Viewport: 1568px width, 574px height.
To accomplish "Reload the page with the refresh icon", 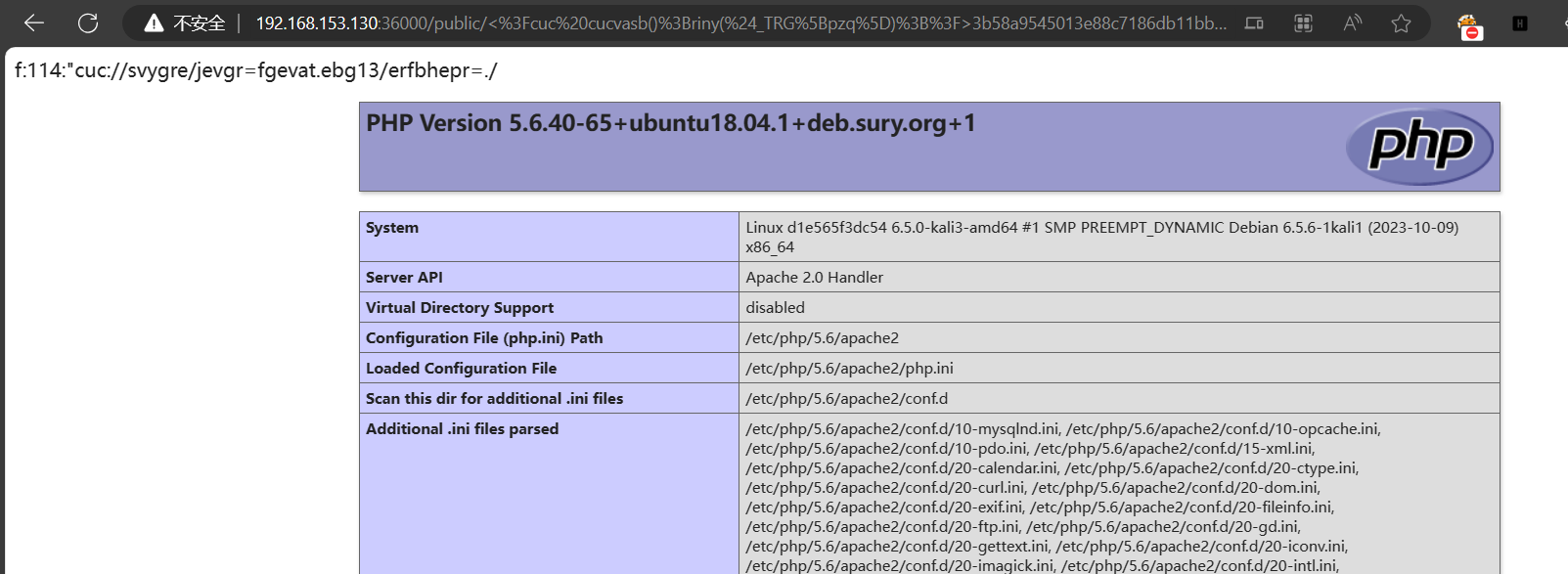I will [88, 22].
